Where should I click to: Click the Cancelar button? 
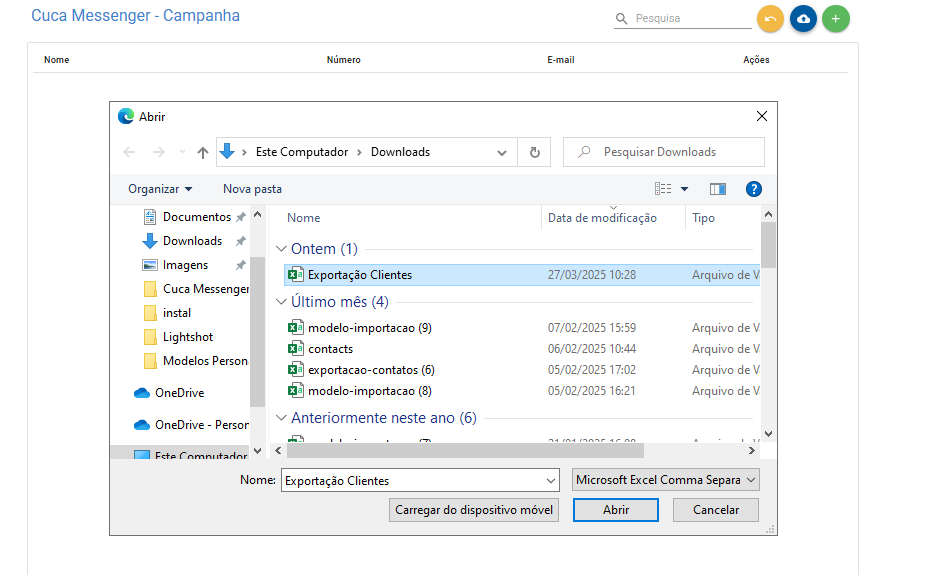click(716, 510)
